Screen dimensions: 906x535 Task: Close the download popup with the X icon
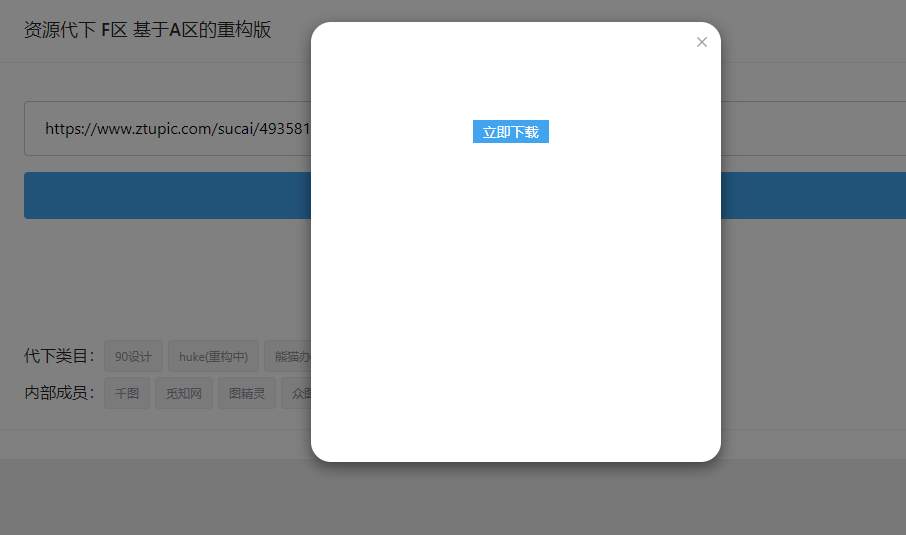(701, 42)
